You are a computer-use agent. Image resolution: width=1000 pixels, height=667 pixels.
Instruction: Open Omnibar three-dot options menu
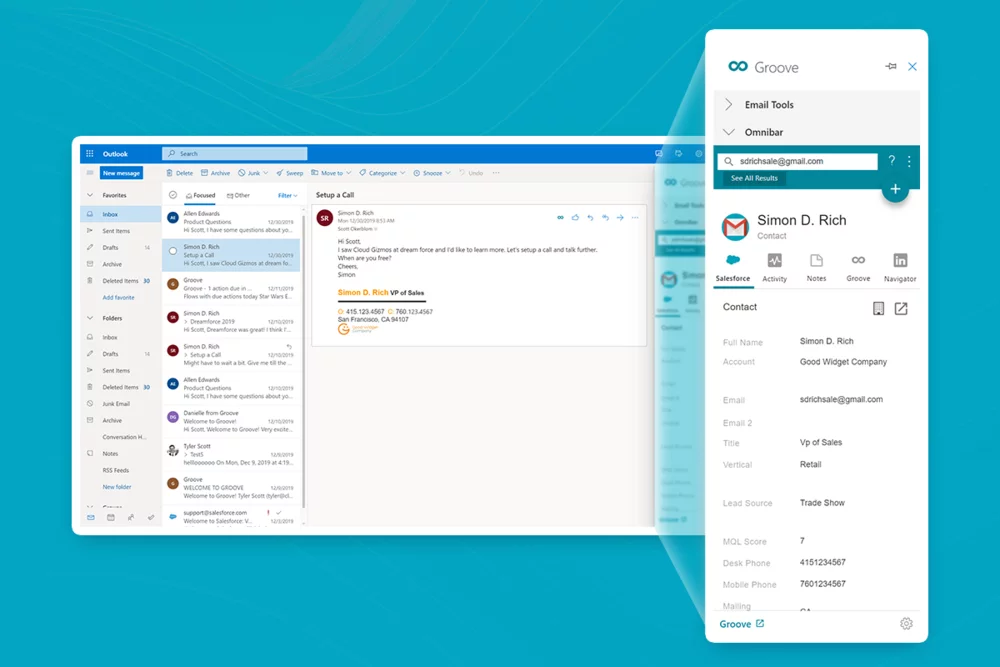coord(909,161)
